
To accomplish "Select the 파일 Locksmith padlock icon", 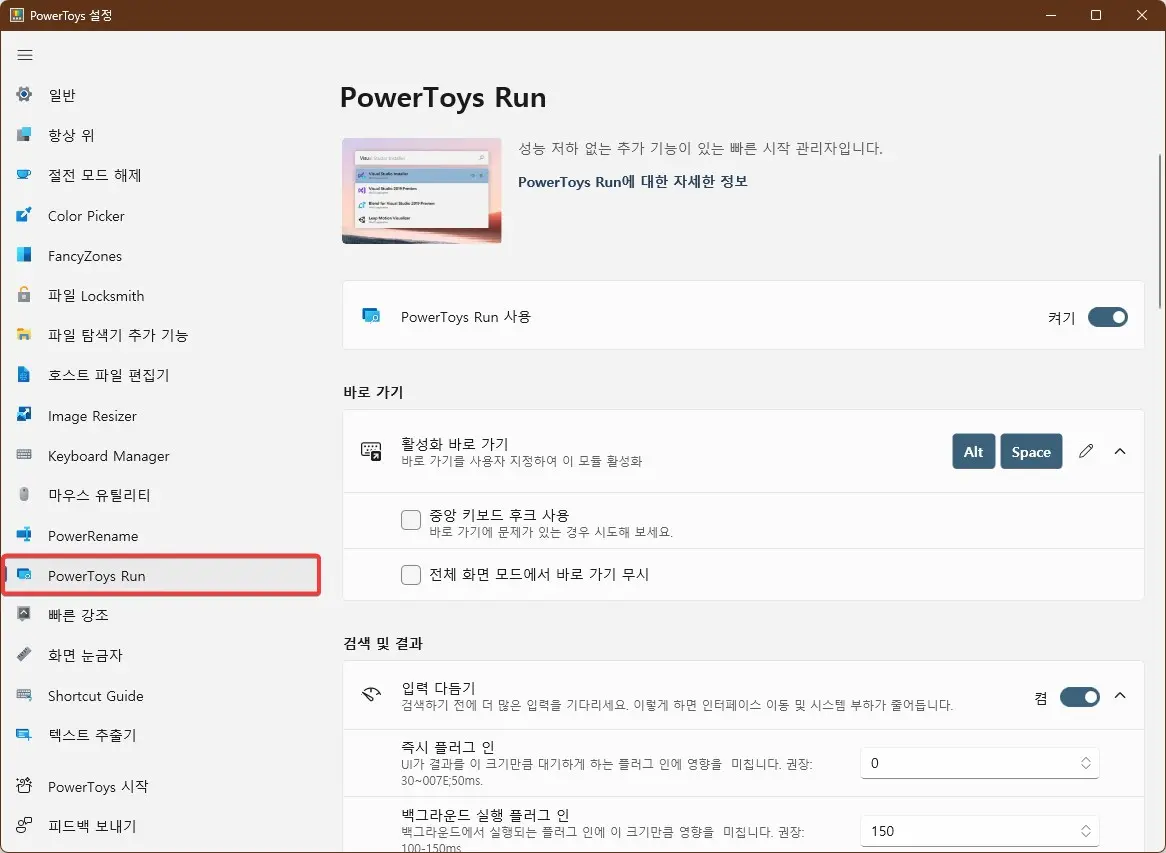I will (x=24, y=294).
